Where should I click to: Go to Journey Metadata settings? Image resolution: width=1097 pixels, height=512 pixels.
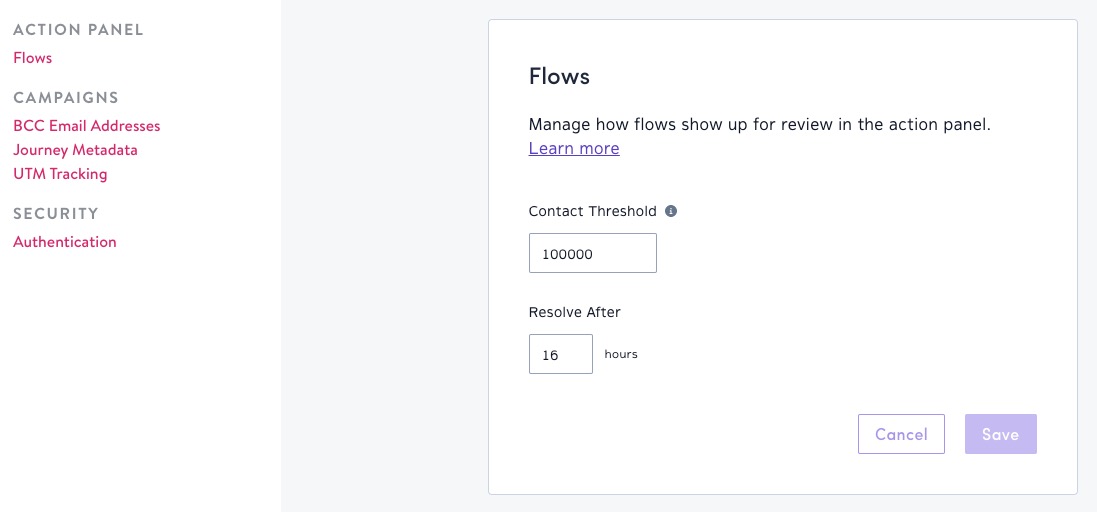76,150
